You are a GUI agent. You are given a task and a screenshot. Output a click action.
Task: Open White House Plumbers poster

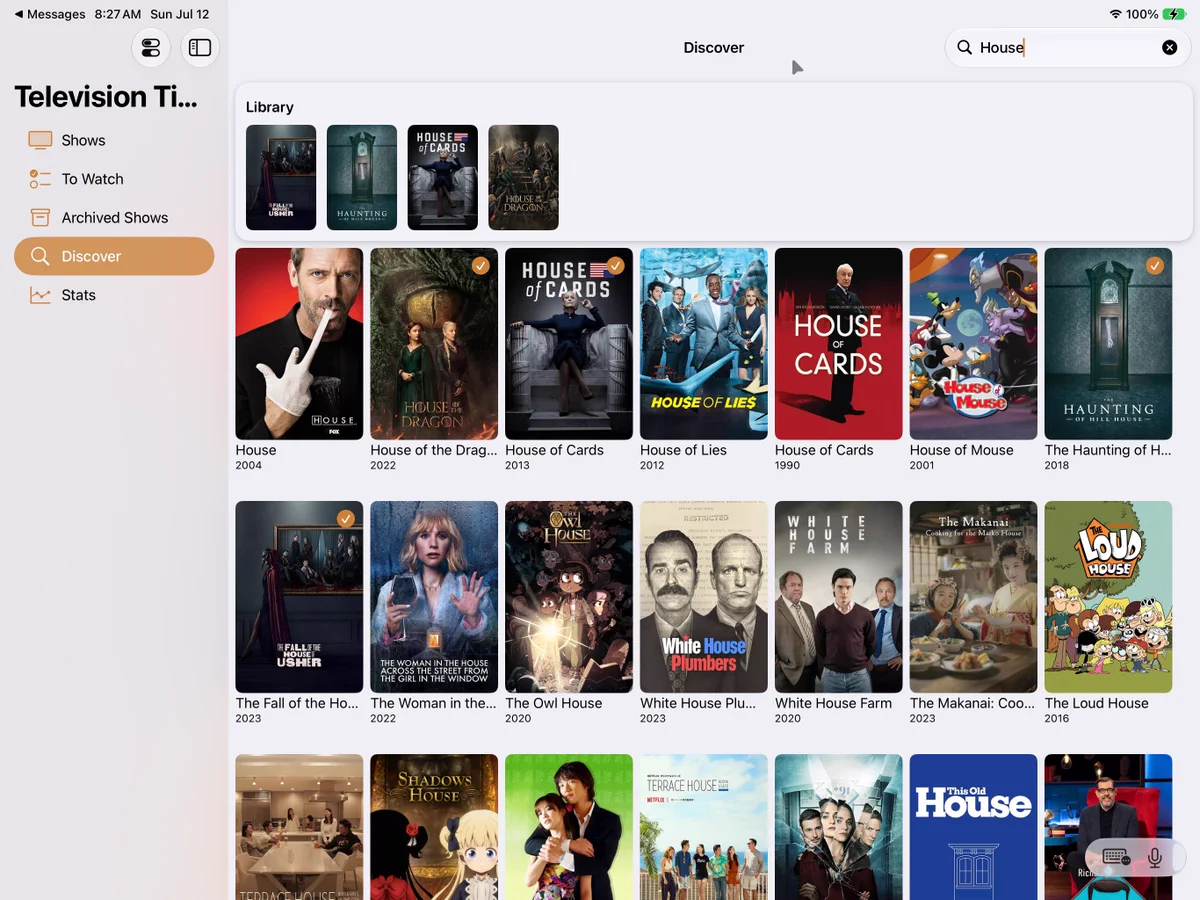click(x=704, y=597)
